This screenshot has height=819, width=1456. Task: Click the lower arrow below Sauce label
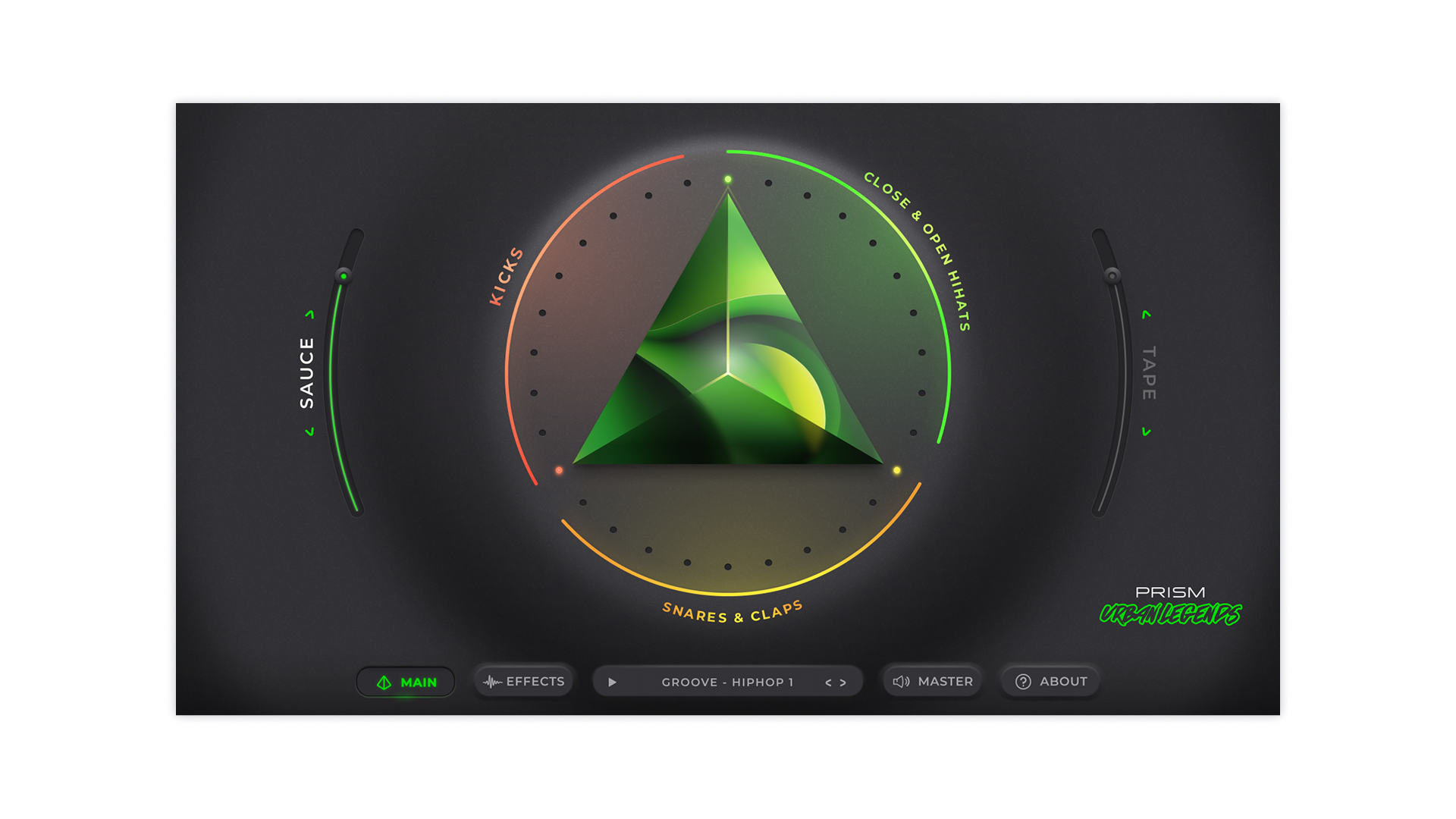pyautogui.click(x=309, y=431)
